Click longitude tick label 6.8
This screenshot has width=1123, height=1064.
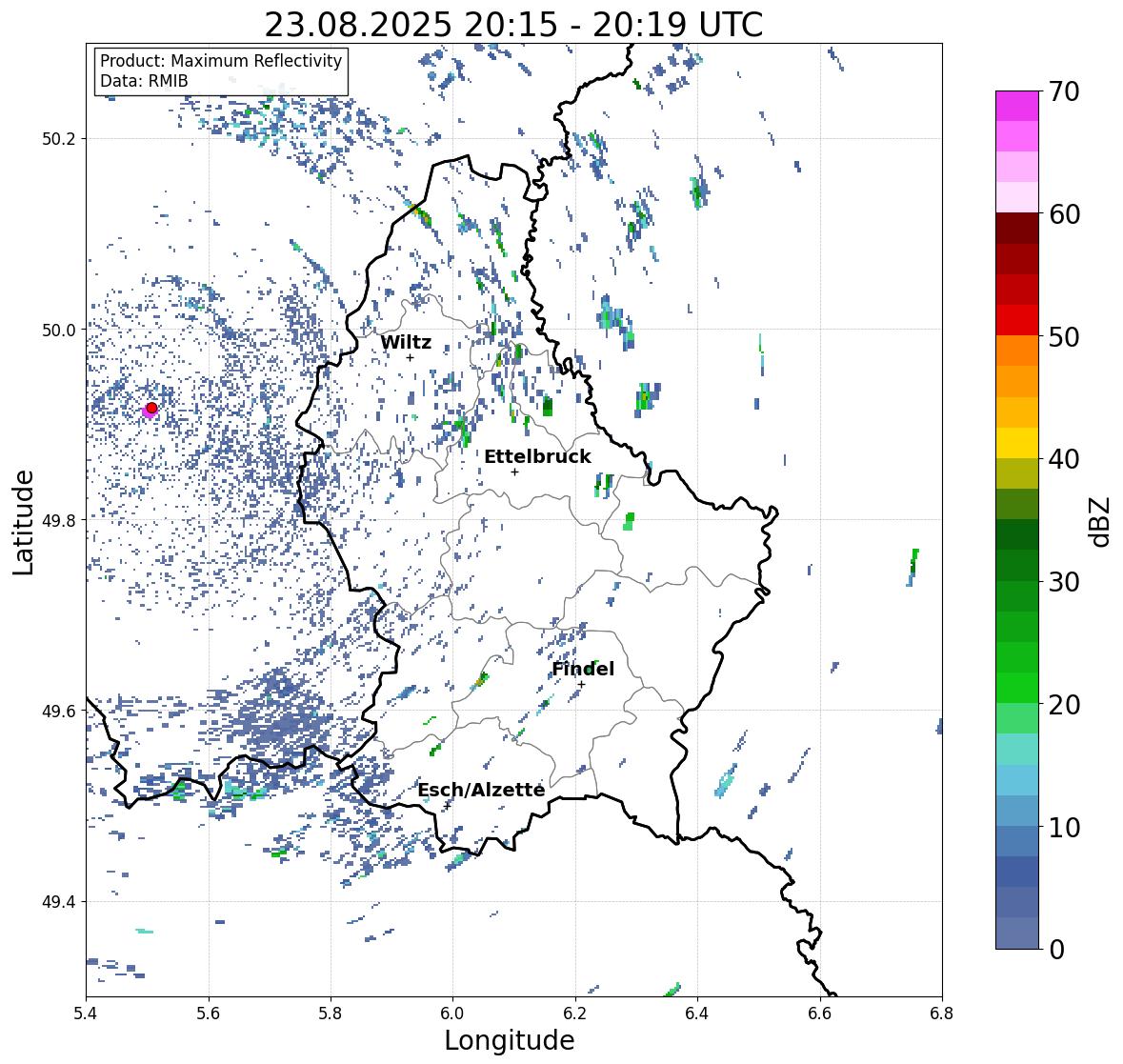click(x=942, y=1014)
